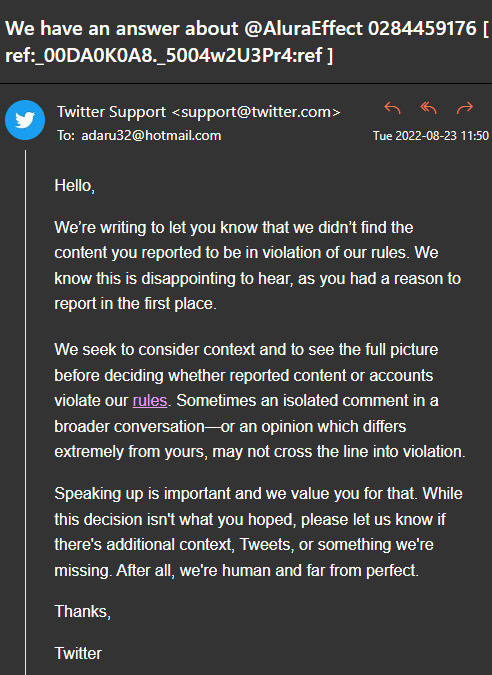Open the Twitter bird sender avatar
The image size is (492, 675).
25,120
